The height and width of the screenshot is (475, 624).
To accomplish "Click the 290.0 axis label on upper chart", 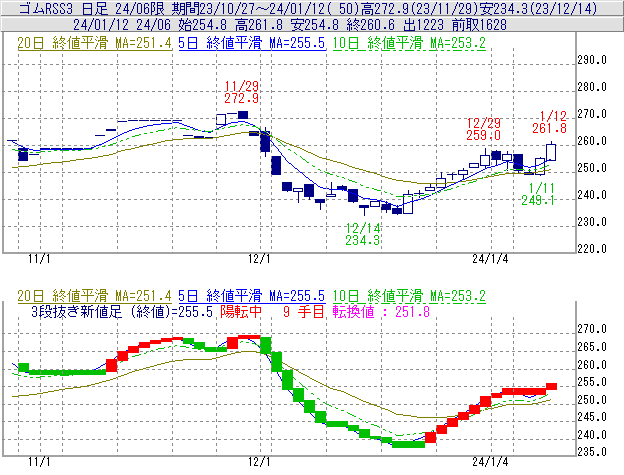I will click(592, 60).
